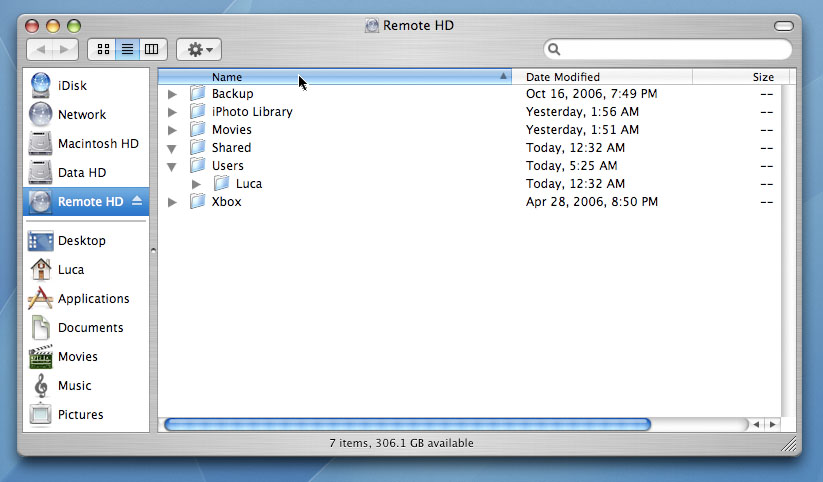823x482 pixels.
Task: Click the Luca subfolder icon in list
Action: 221,183
